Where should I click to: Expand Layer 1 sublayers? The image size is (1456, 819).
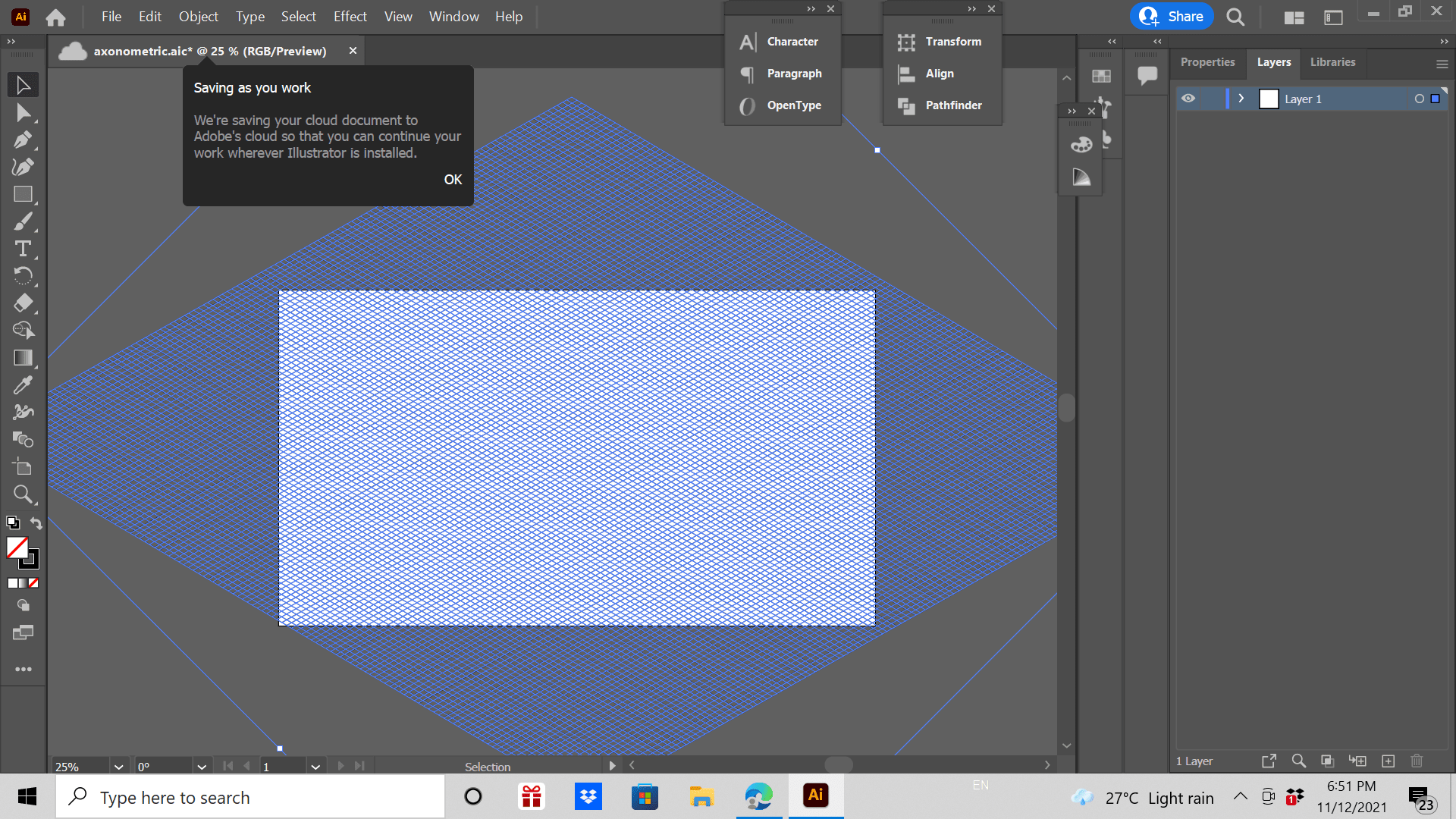[1241, 99]
